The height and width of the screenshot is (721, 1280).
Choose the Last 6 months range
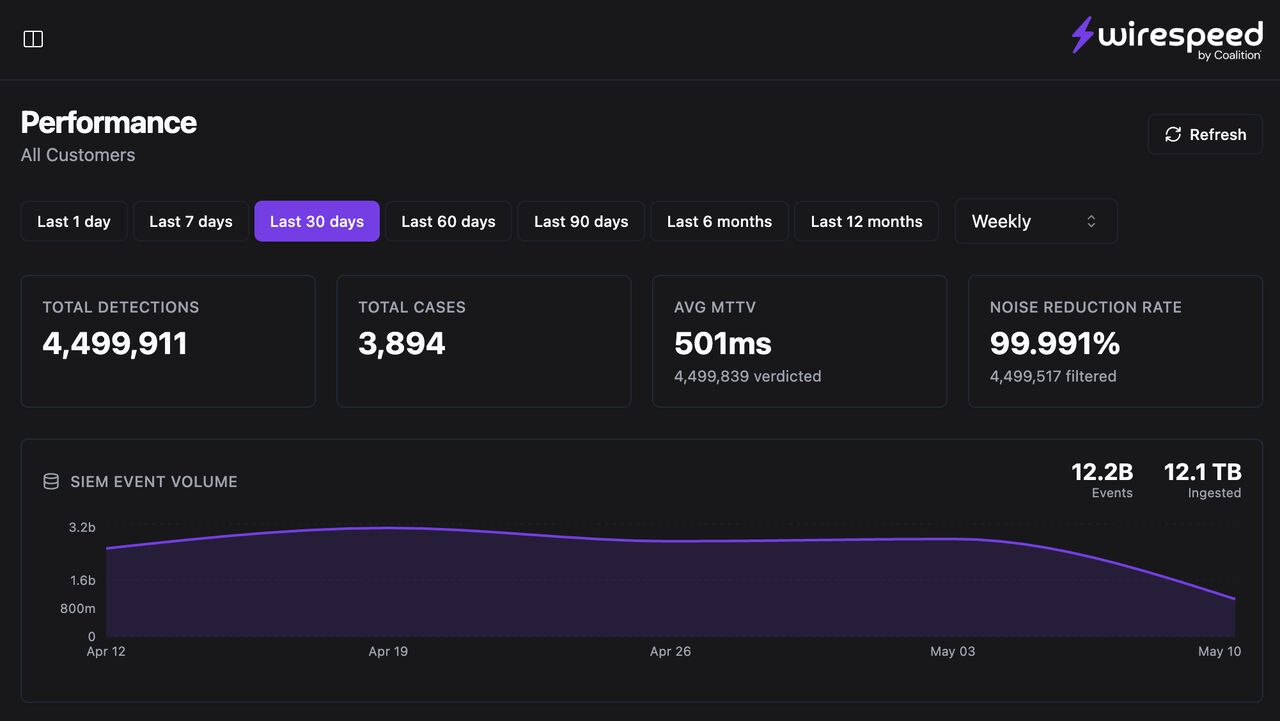(720, 221)
